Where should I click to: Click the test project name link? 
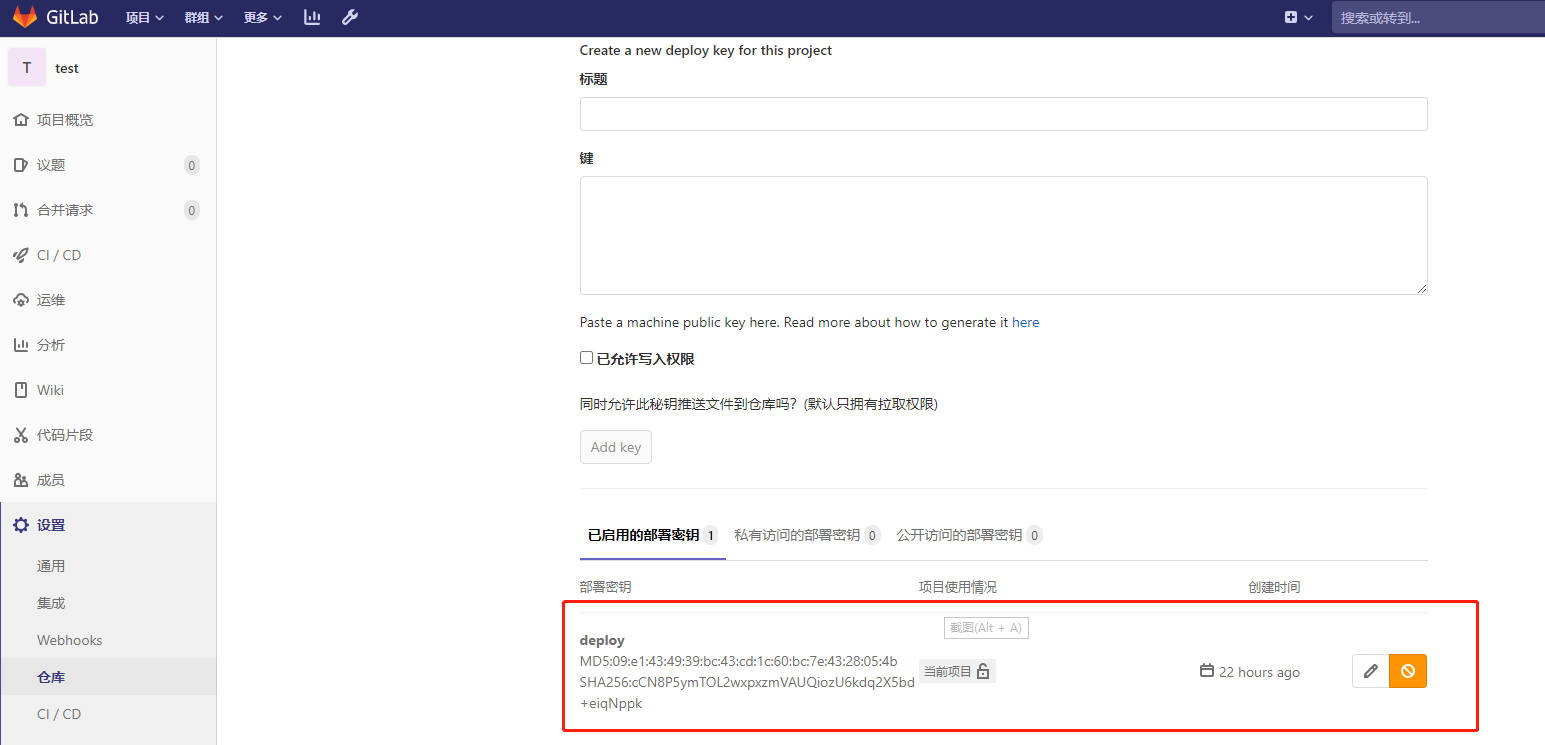[x=67, y=68]
